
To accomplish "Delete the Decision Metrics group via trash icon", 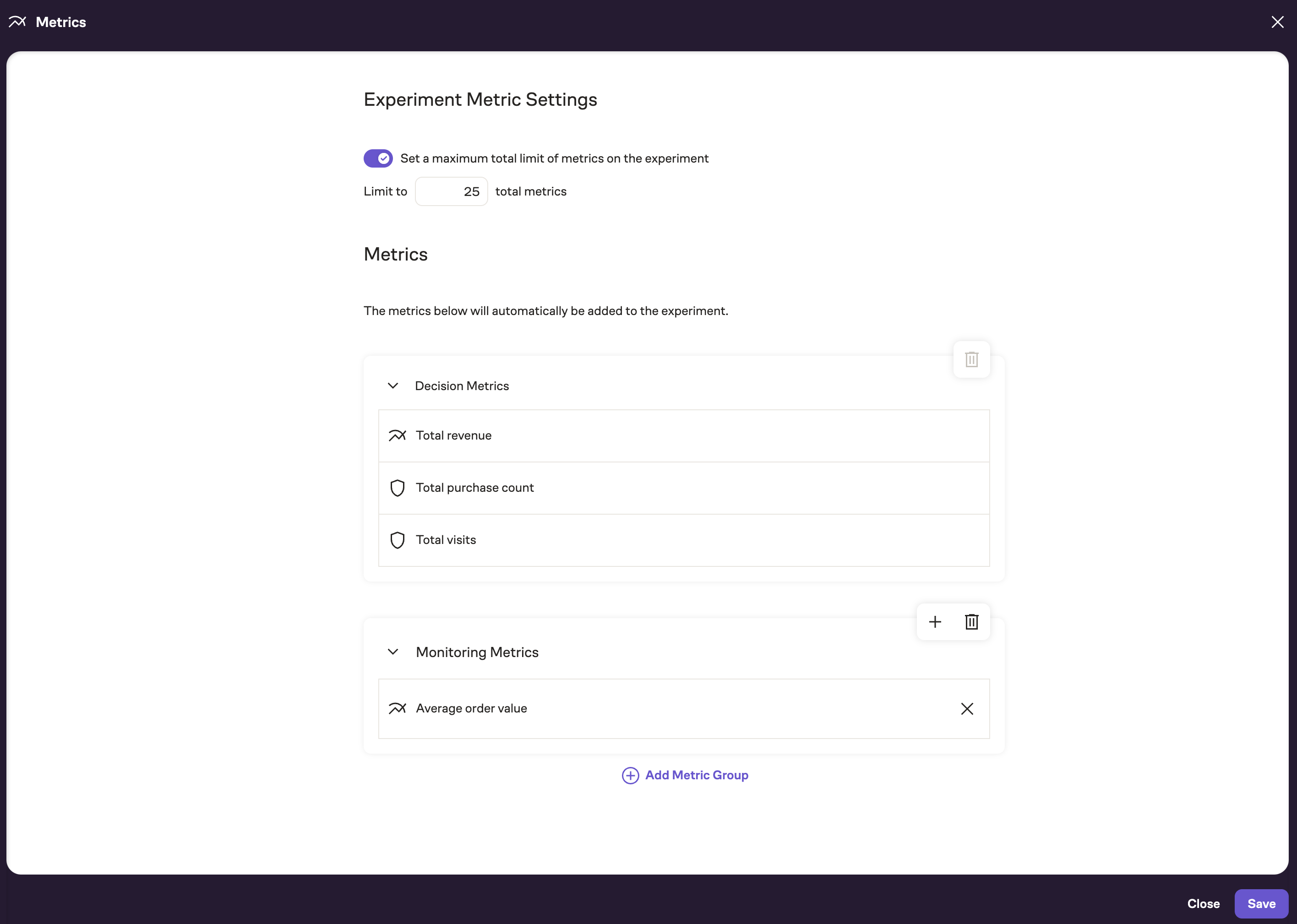I will pos(971,359).
